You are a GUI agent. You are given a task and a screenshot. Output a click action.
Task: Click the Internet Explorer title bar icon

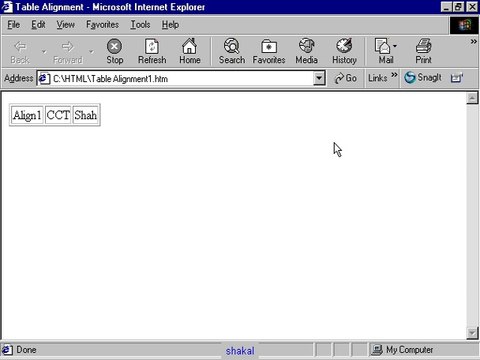[x=7, y=7]
